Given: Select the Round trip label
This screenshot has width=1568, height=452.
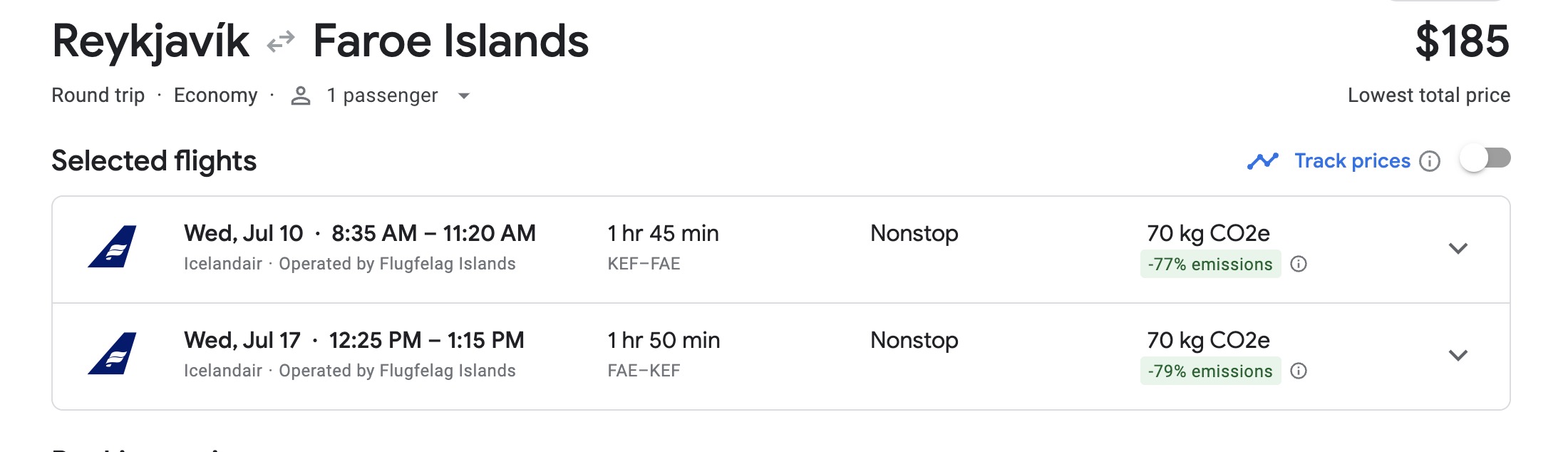Looking at the screenshot, I should (x=100, y=95).
